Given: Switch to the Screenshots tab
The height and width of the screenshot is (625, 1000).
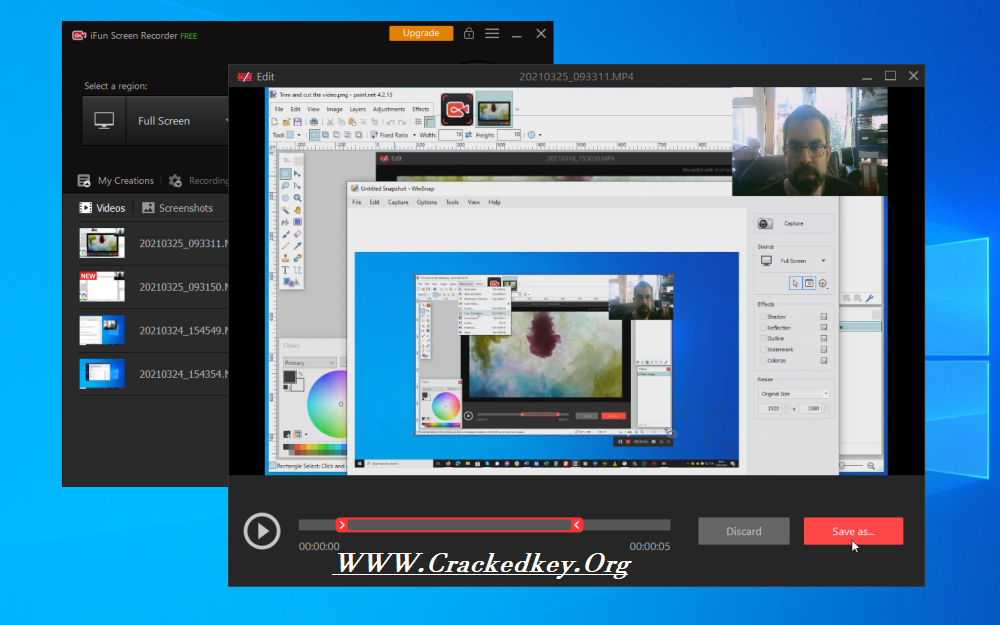Looking at the screenshot, I should [x=177, y=208].
